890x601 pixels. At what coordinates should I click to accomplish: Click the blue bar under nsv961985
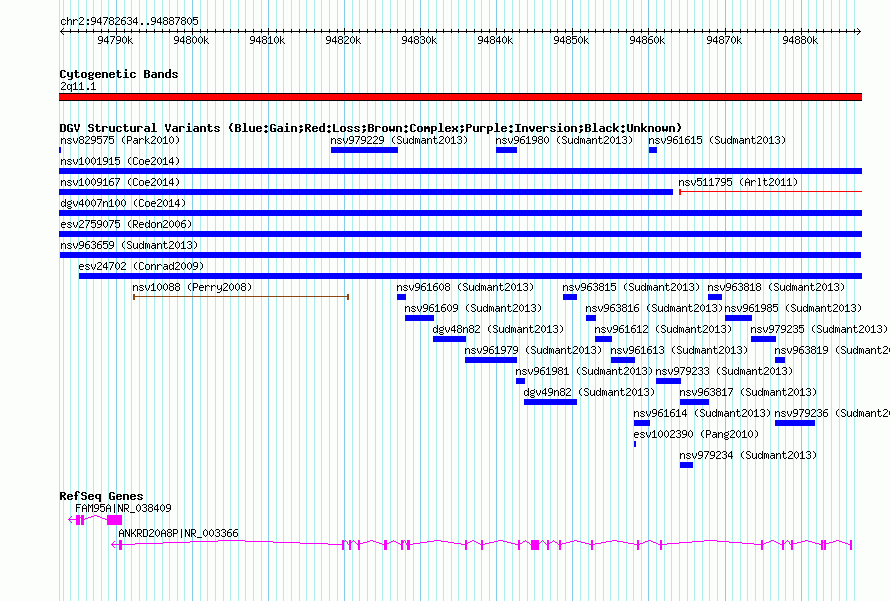[738, 318]
